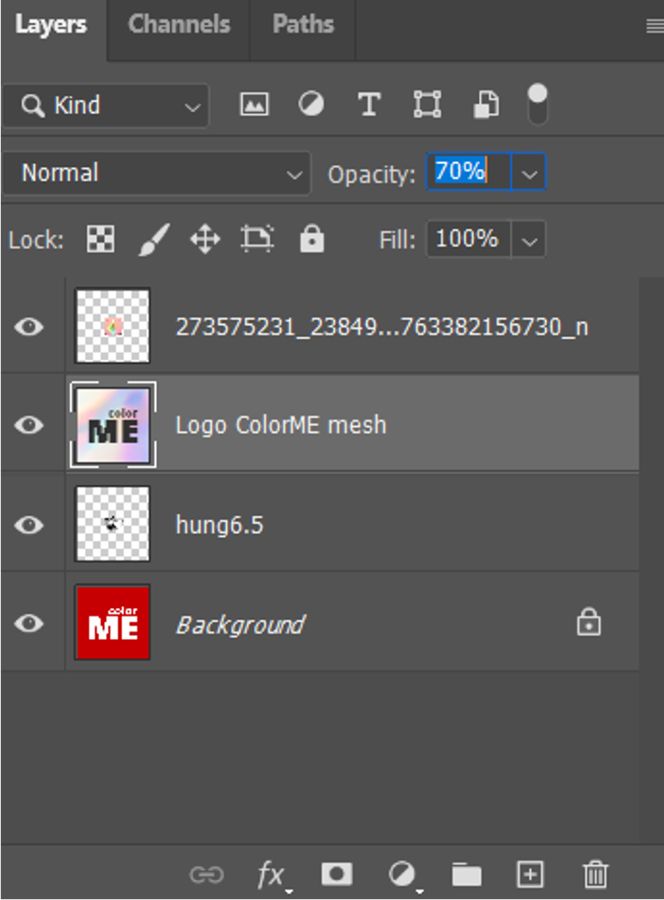664x900 pixels.
Task: Open the Fill slider dropdown arrow
Action: [529, 240]
